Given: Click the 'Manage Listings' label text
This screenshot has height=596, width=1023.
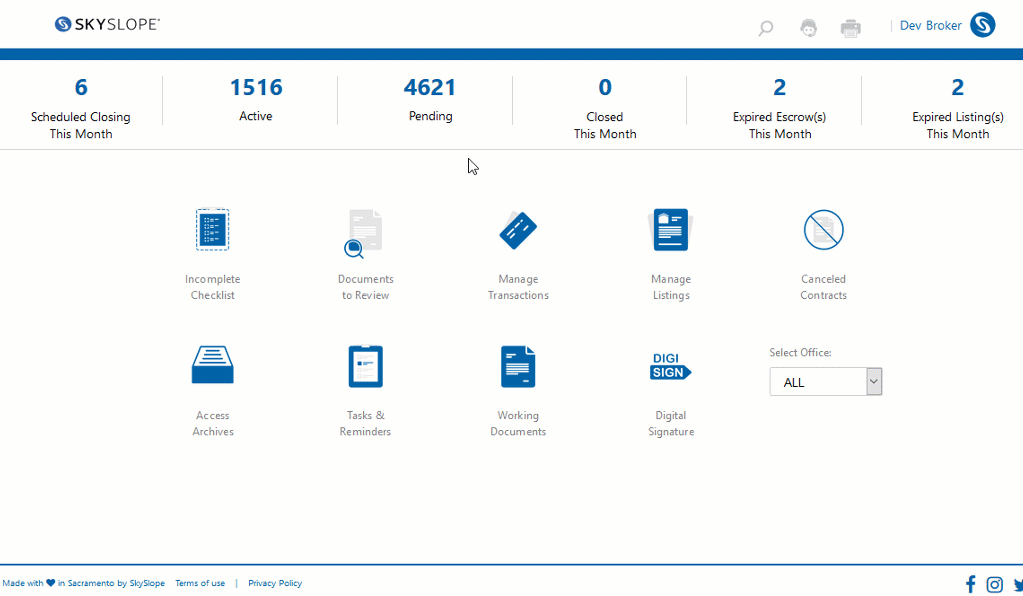Looking at the screenshot, I should (671, 287).
